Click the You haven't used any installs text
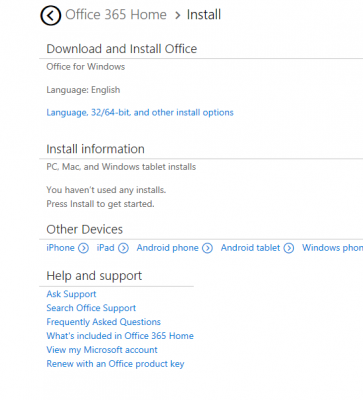 coord(106,190)
